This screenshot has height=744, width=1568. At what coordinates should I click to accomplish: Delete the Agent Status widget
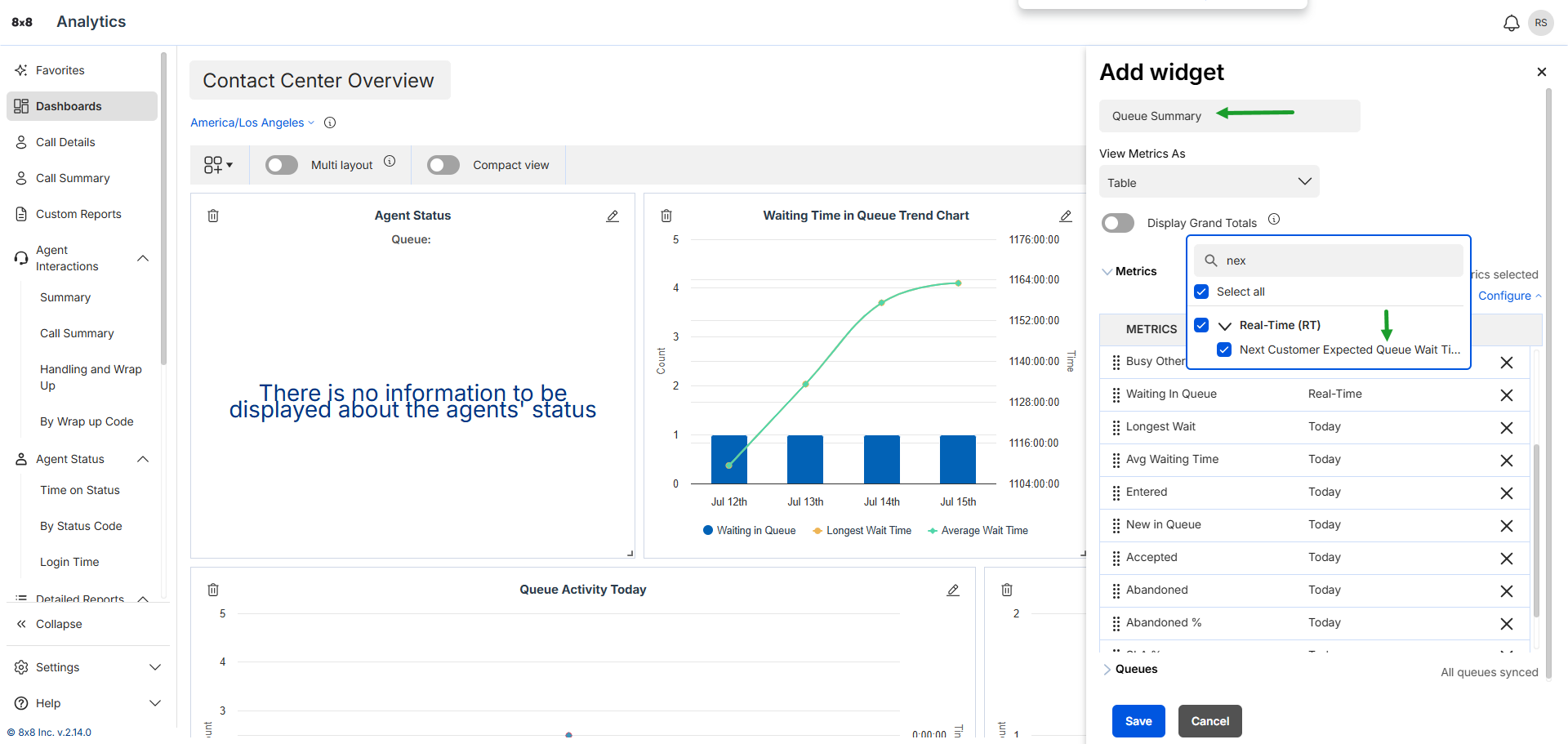point(213,216)
